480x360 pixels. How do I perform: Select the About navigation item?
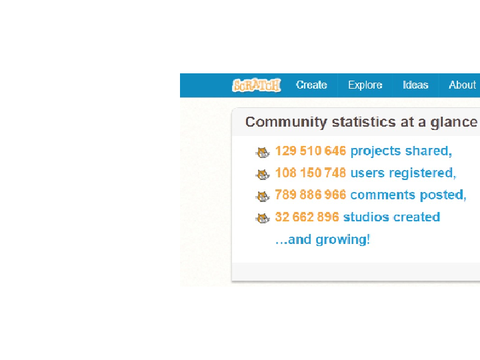pos(462,85)
